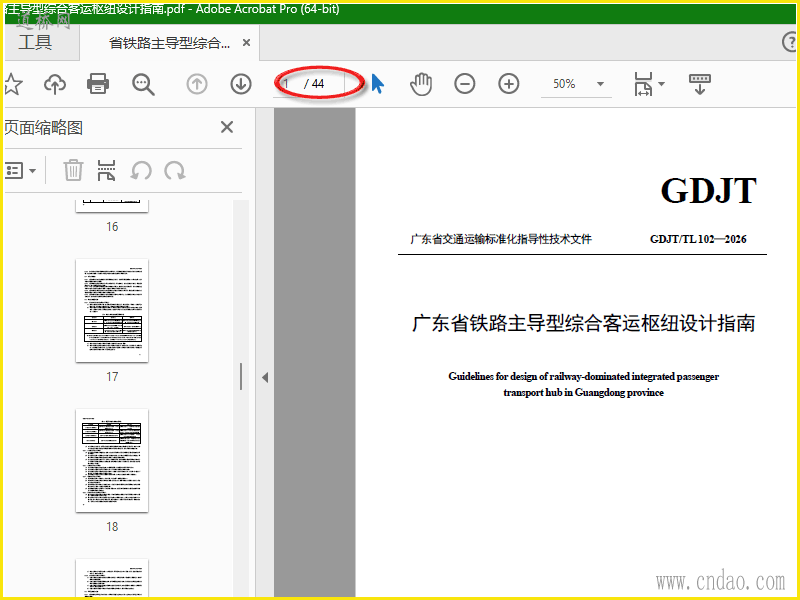Screen dimensions: 800x600
Task: Expand the page fit options arrow
Action: (x=662, y=84)
